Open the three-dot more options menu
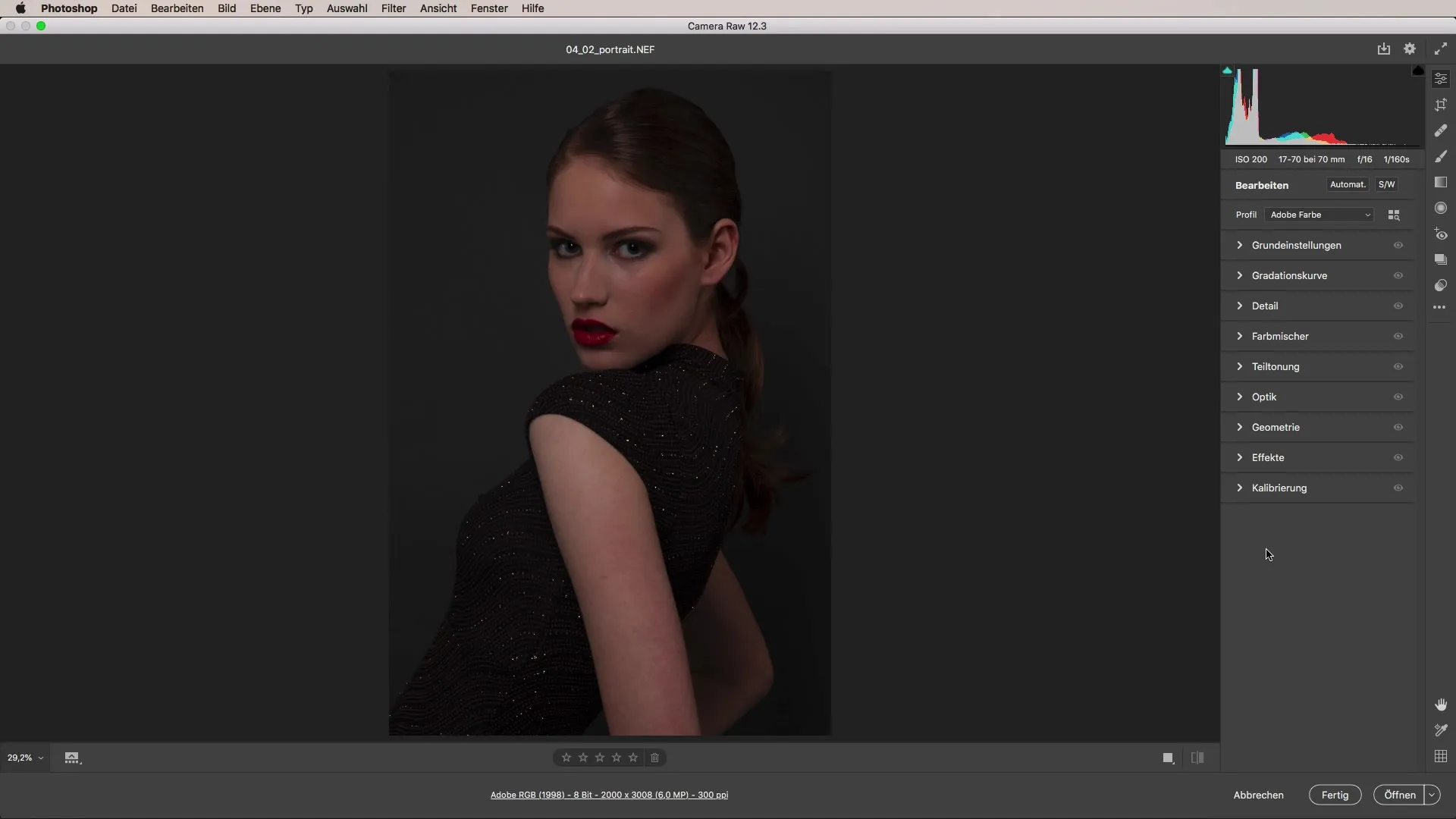Viewport: 1456px width, 819px height. pos(1440,307)
